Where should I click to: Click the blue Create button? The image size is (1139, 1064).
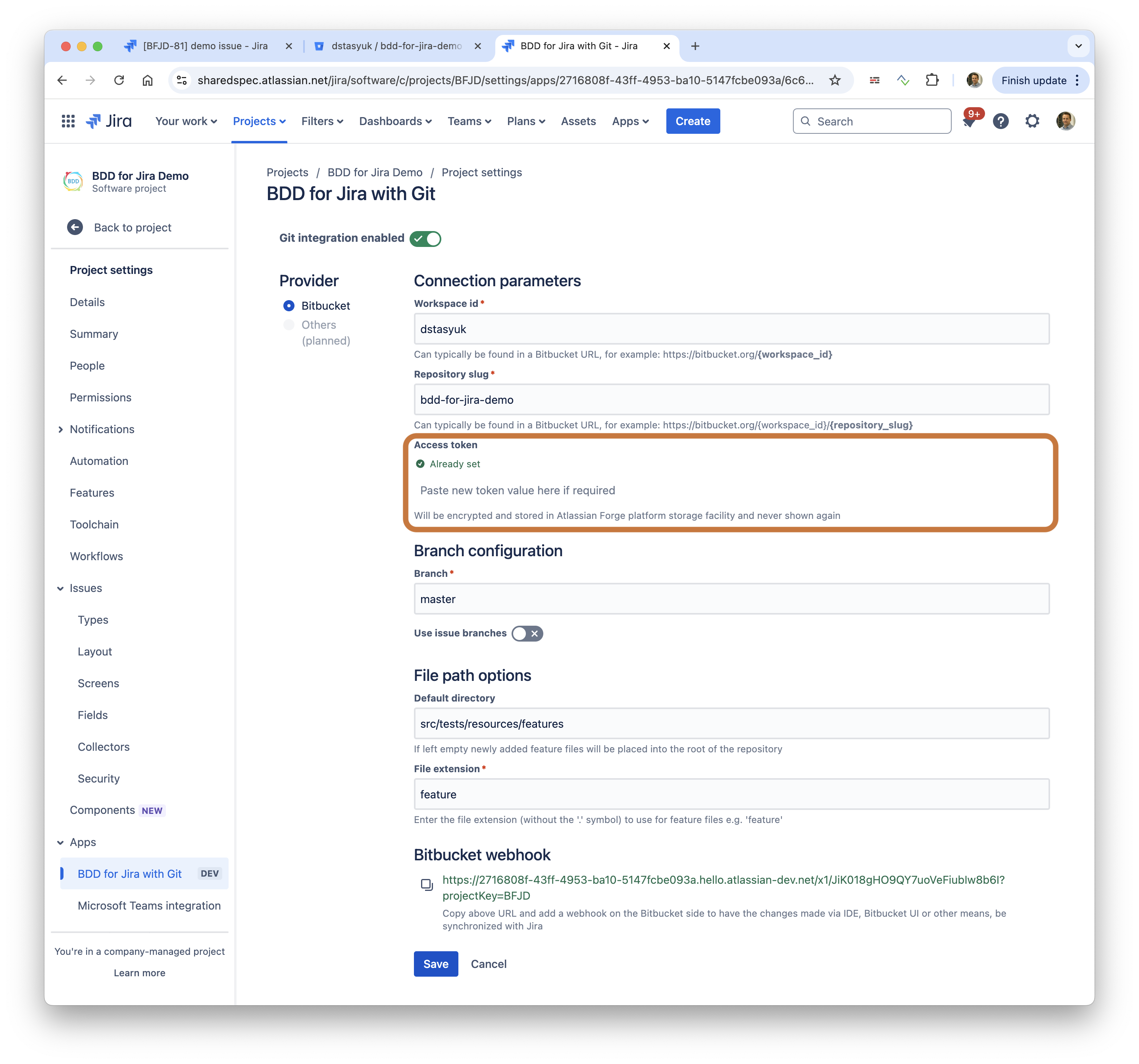click(693, 121)
